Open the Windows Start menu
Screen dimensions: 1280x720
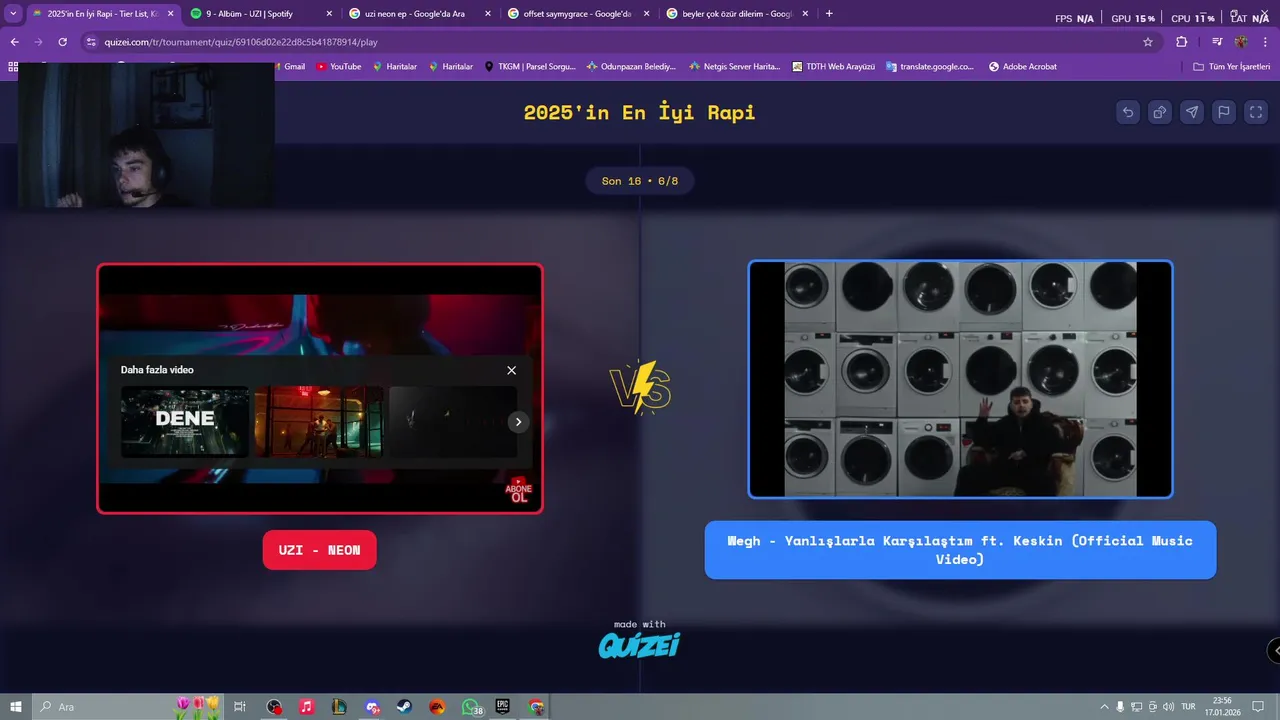(16, 707)
